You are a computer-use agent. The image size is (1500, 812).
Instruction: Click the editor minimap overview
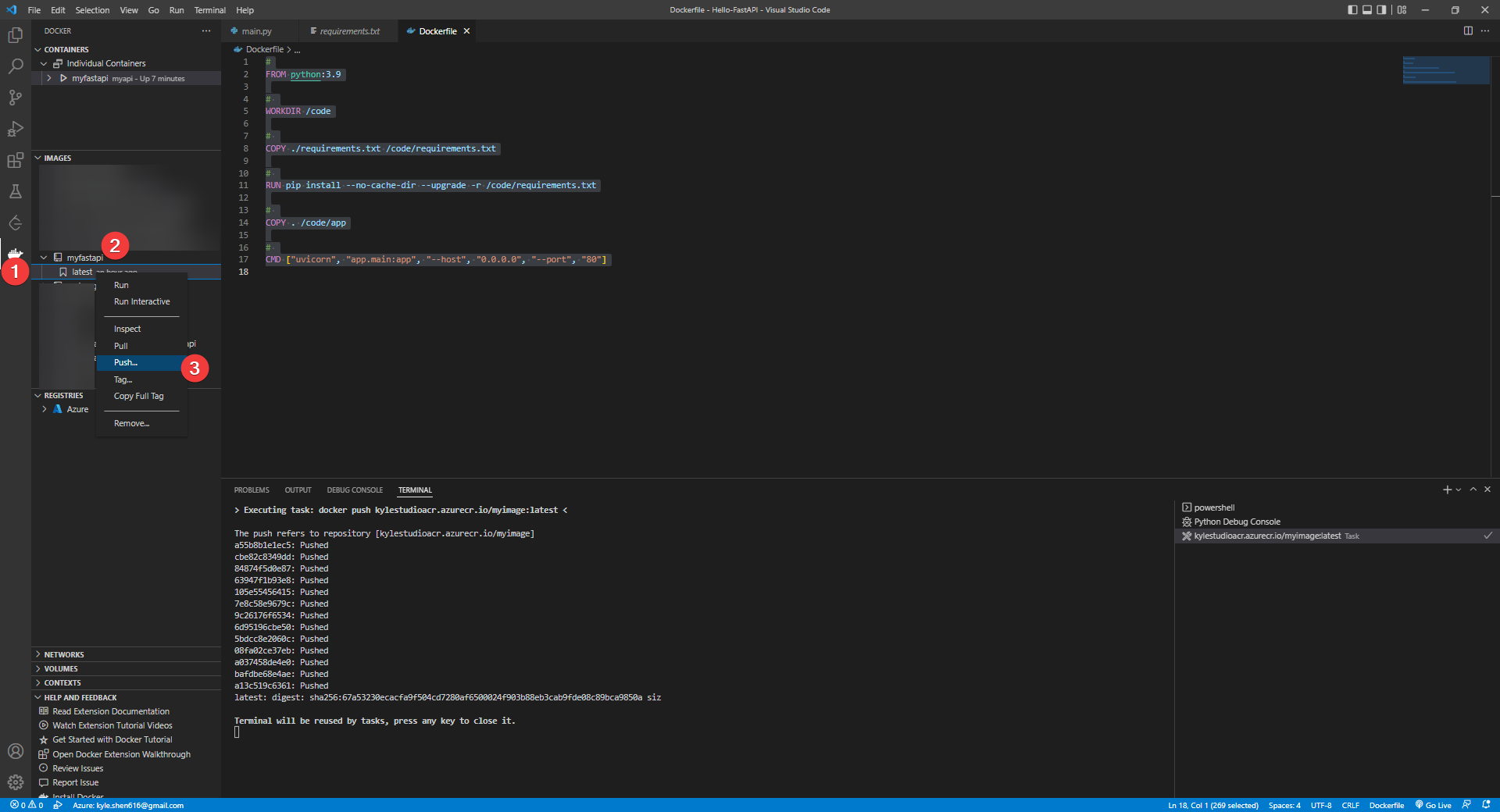tap(1446, 70)
